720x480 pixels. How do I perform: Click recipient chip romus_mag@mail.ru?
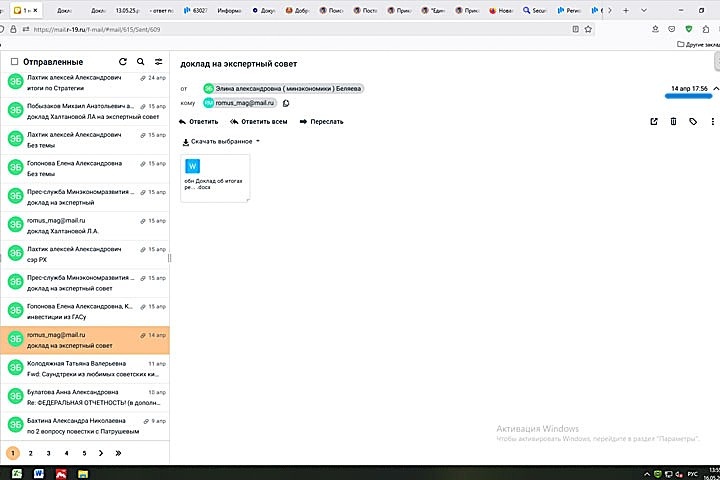[240, 103]
